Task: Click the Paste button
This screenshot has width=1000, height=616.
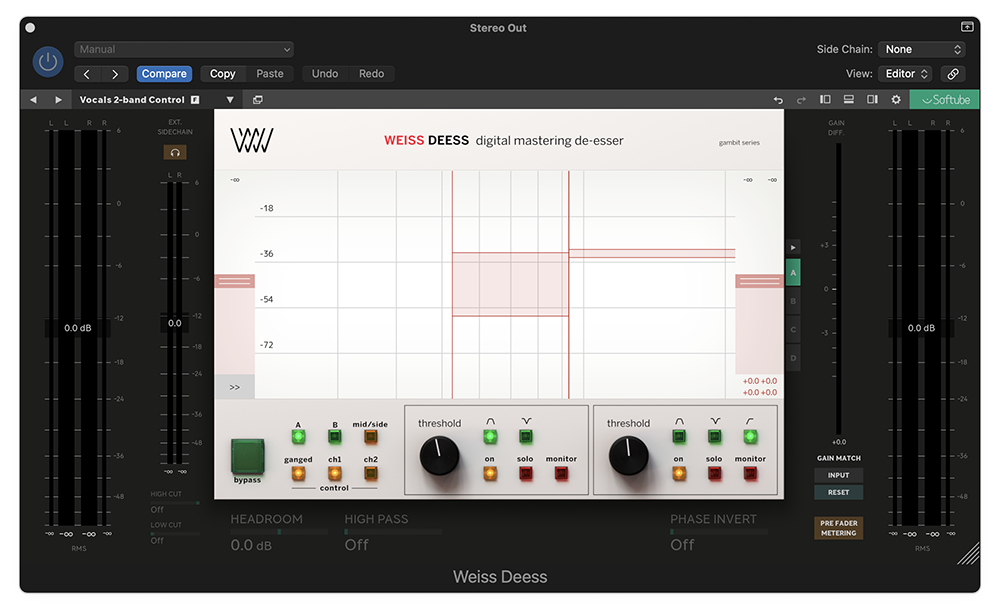Action: point(270,74)
